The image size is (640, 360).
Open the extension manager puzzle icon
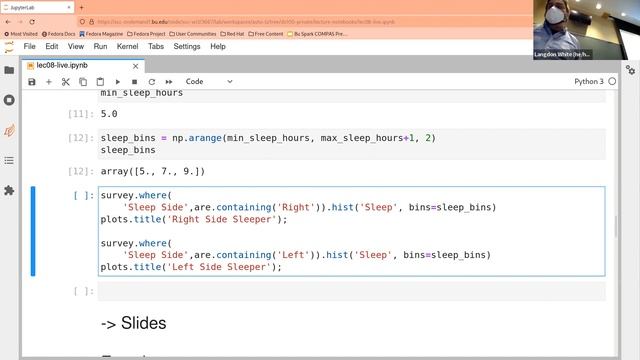[x=9, y=190]
